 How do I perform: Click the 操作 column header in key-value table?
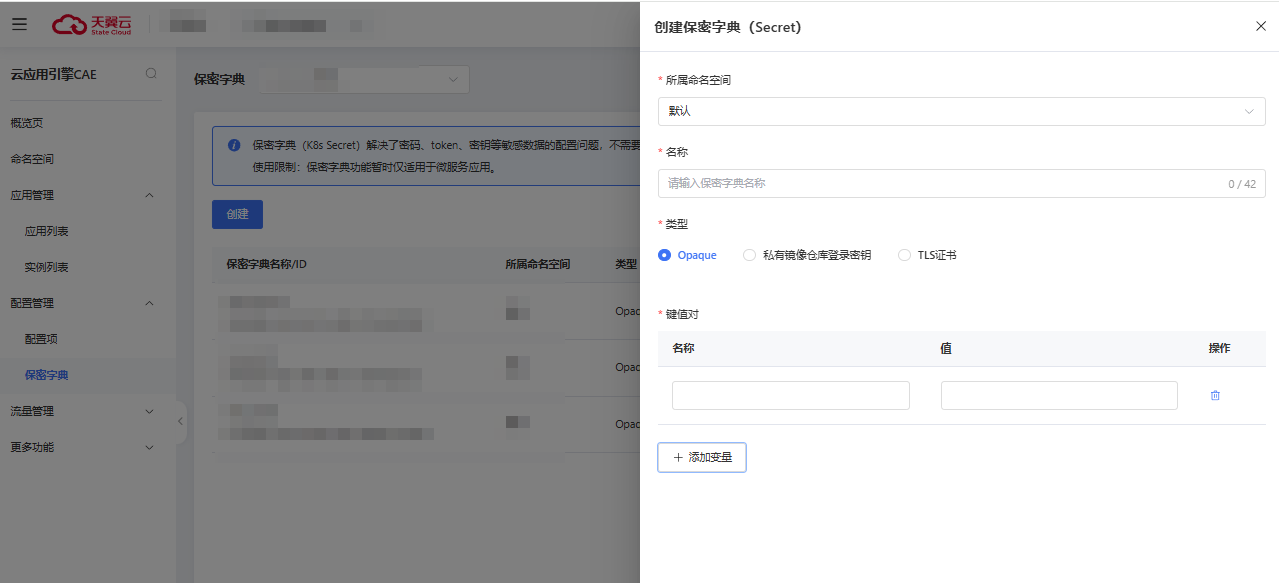1219,348
